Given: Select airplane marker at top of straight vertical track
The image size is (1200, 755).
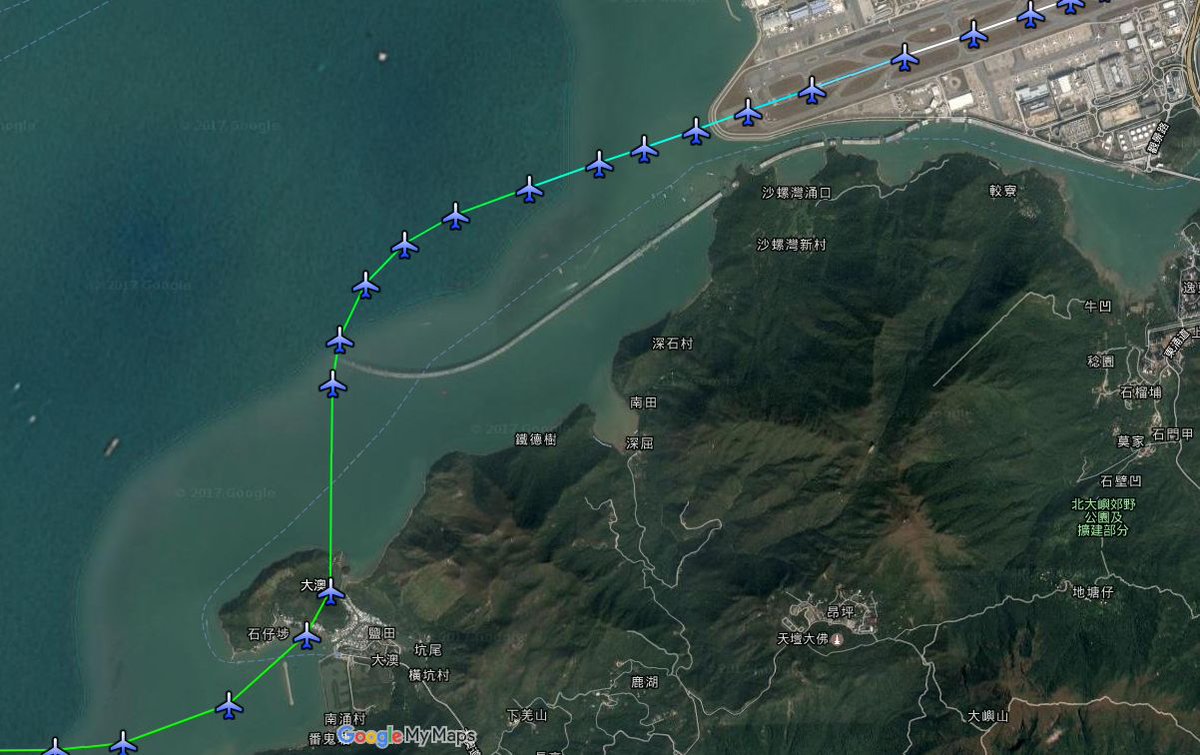Looking at the screenshot, I should (333, 384).
